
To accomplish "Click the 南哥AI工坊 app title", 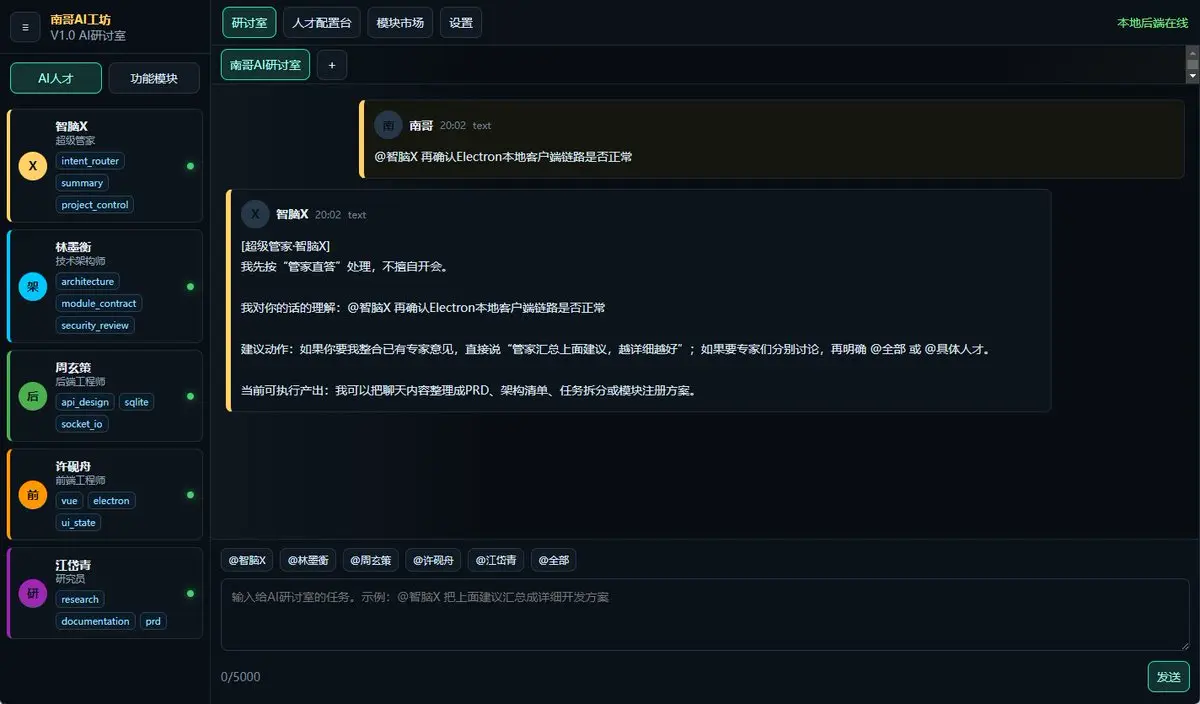I will 81,19.
